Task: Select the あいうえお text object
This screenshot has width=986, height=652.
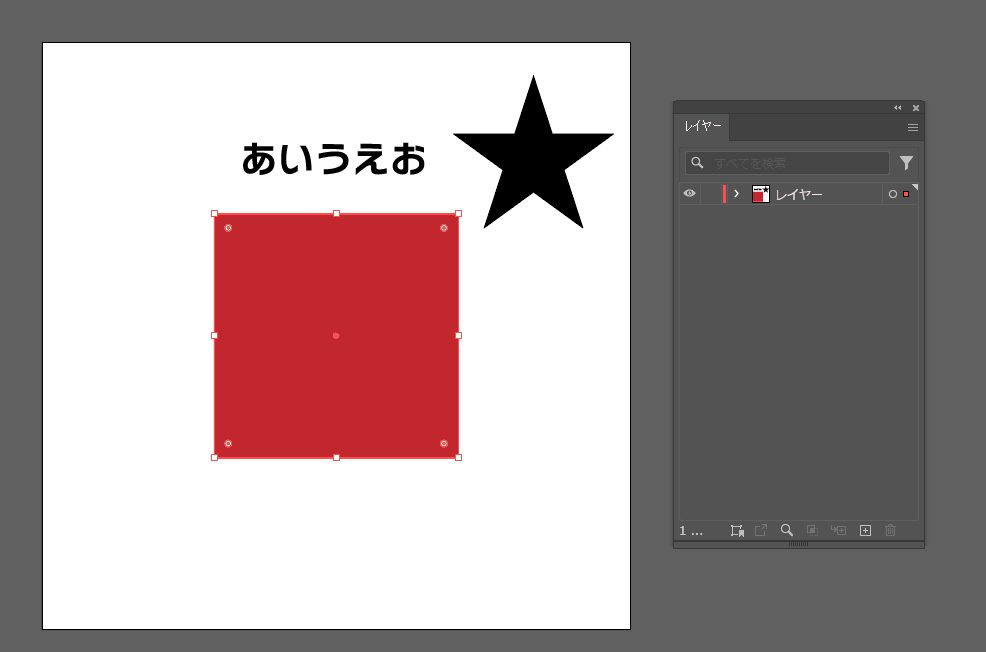Action: tap(333, 160)
